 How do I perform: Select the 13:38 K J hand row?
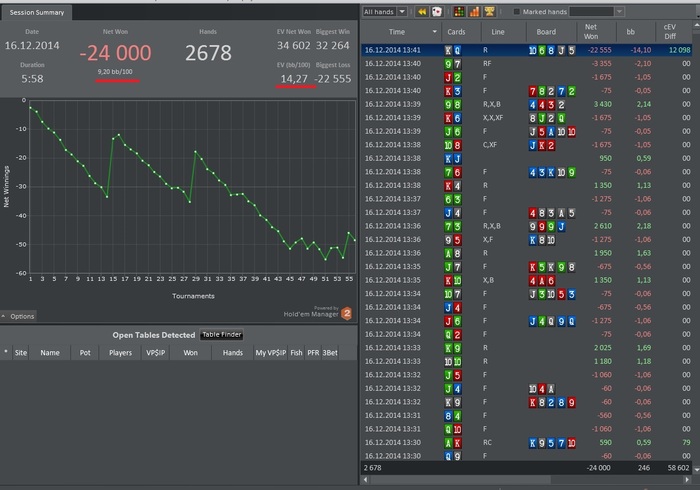[527, 158]
